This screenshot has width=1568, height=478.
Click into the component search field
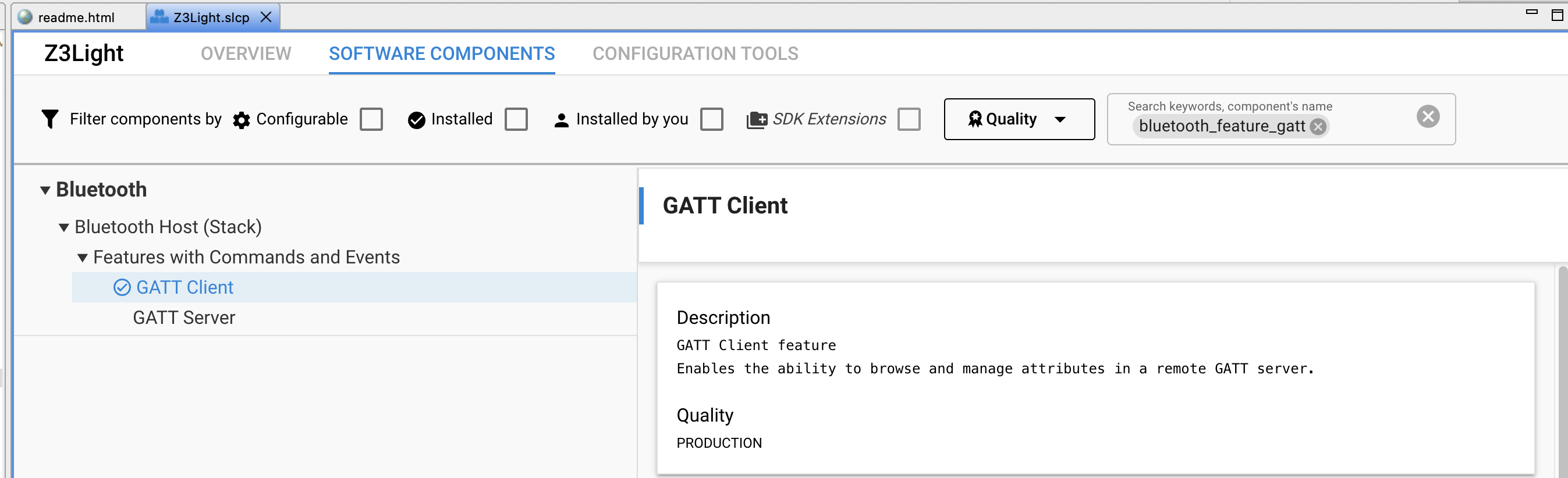pos(1280,119)
